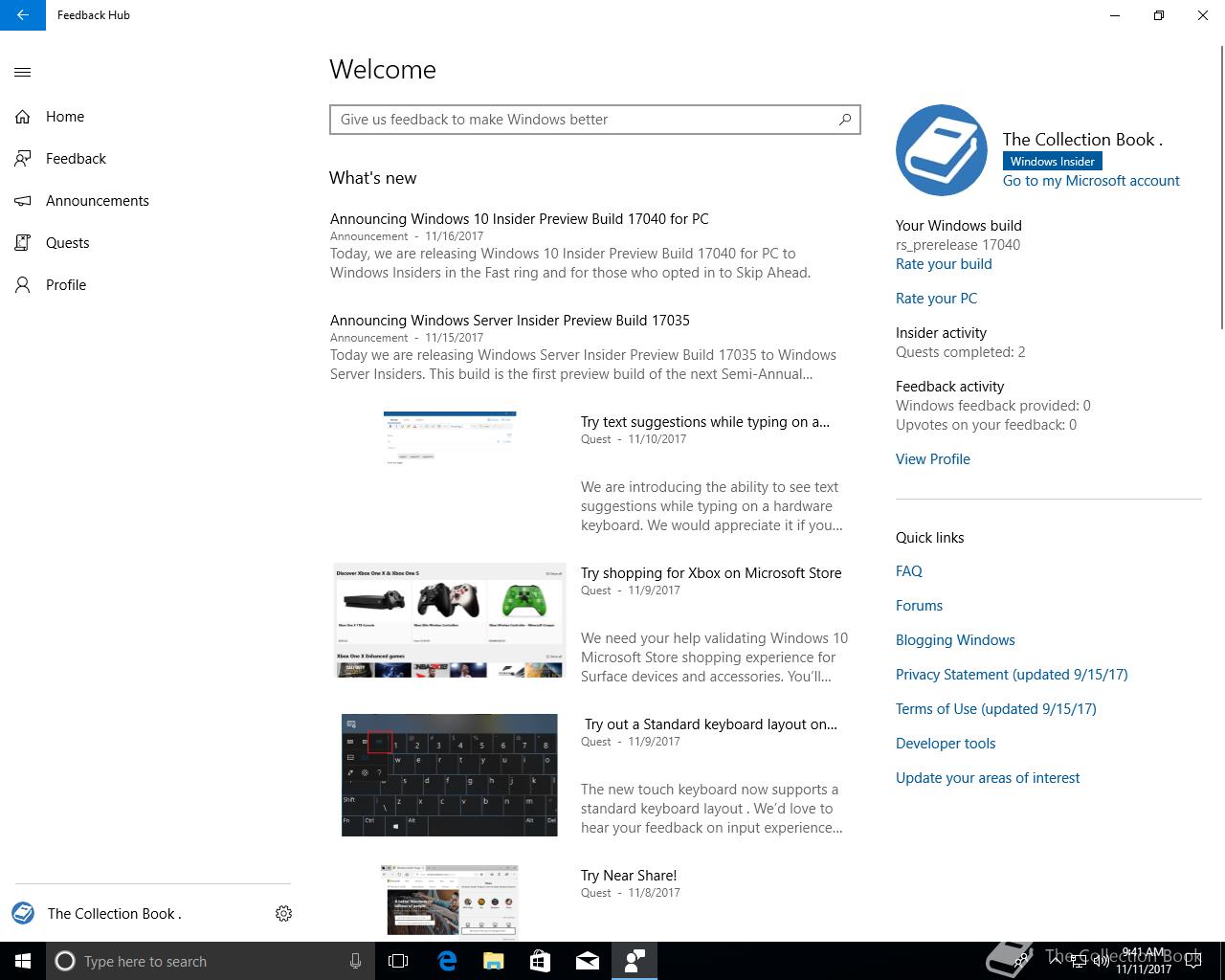Click the Cortana circle icon
Image resolution: width=1225 pixels, height=980 pixels.
coord(65,961)
